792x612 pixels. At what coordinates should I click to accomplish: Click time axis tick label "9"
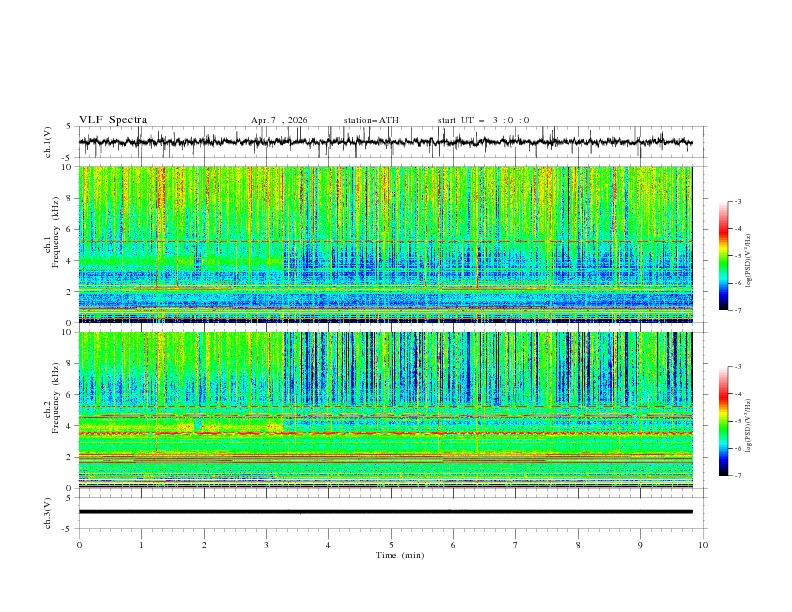coord(640,545)
